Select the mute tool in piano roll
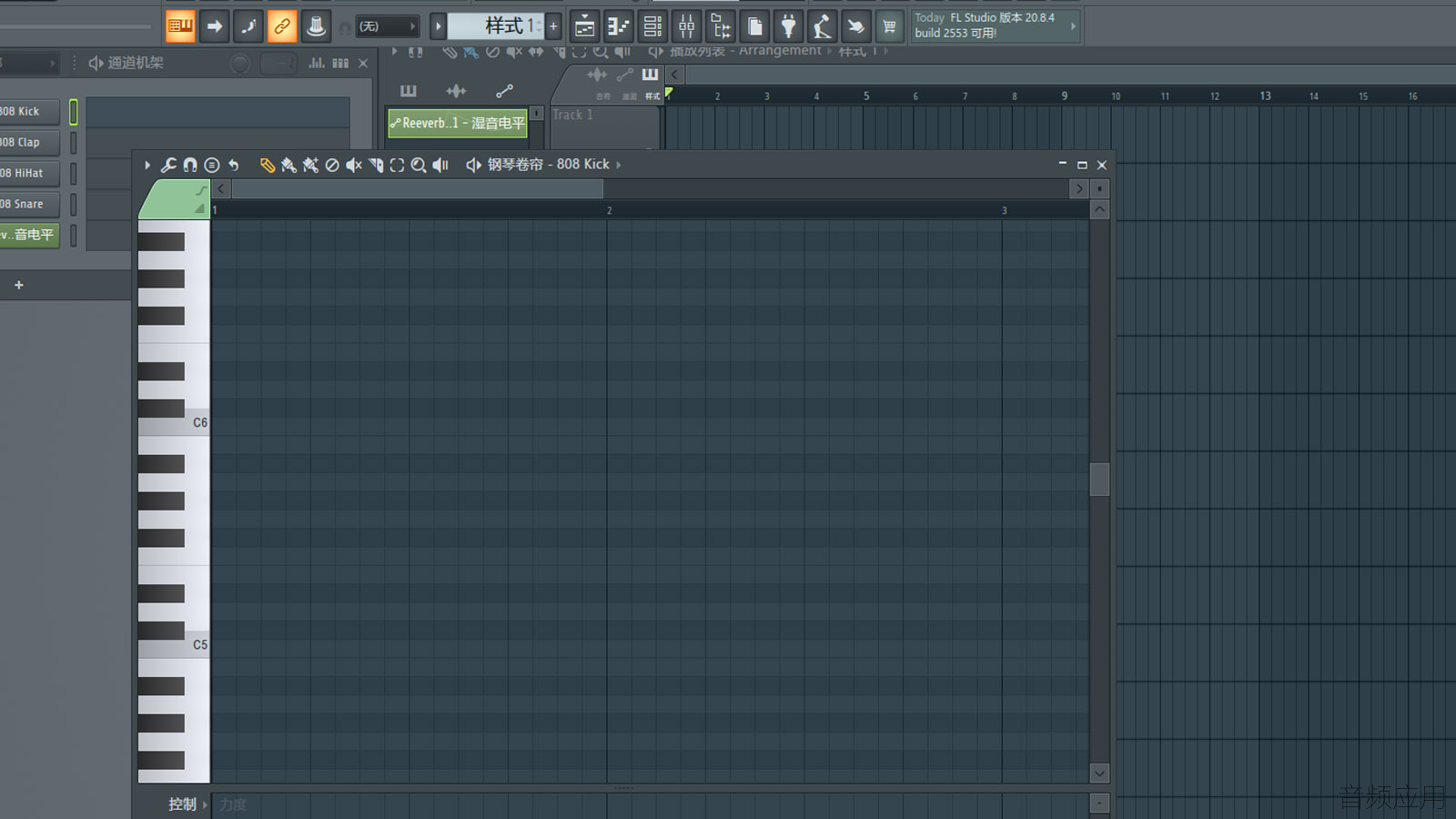 click(x=354, y=165)
